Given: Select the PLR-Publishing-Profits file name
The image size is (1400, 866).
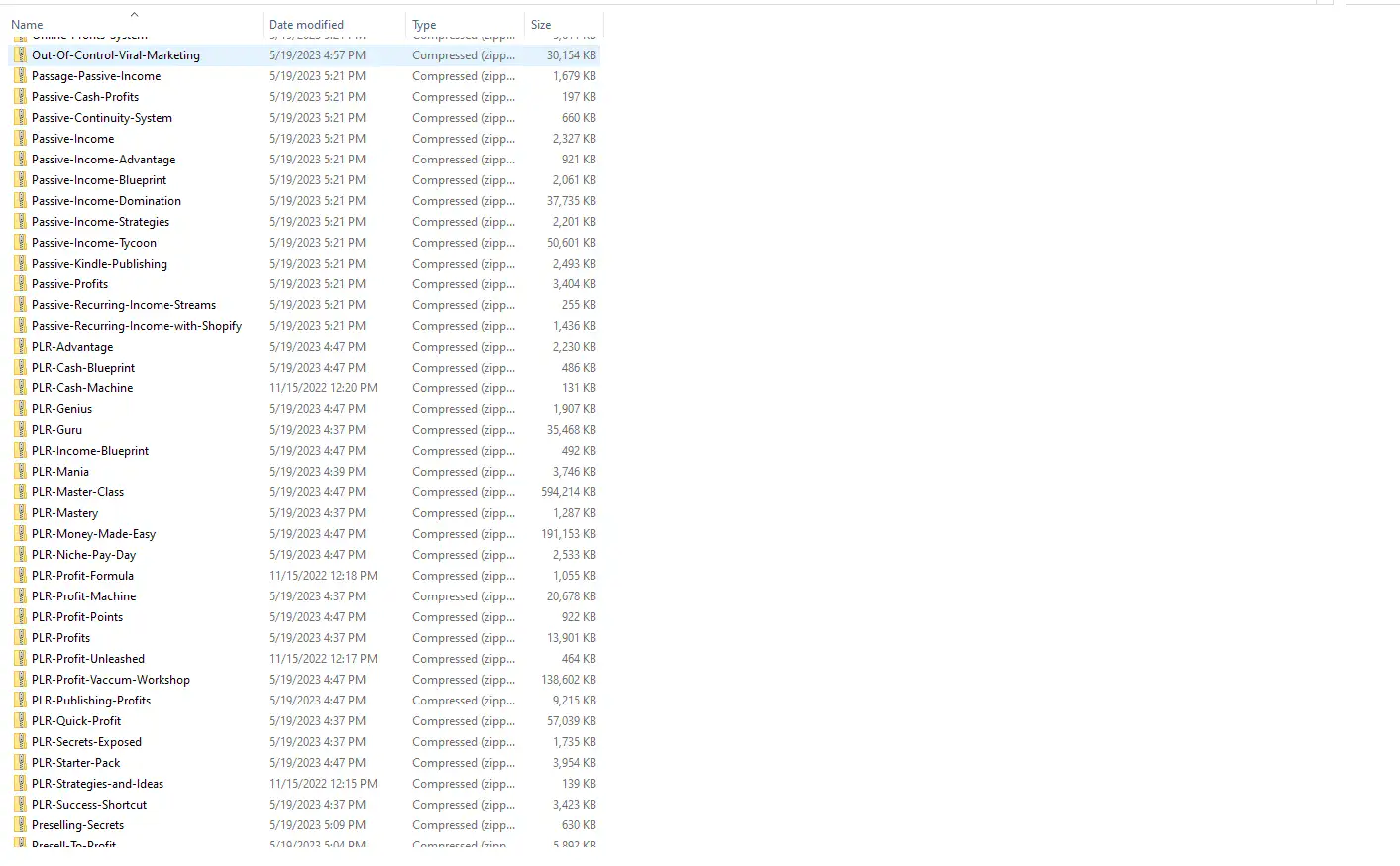Looking at the screenshot, I should (x=91, y=701).
